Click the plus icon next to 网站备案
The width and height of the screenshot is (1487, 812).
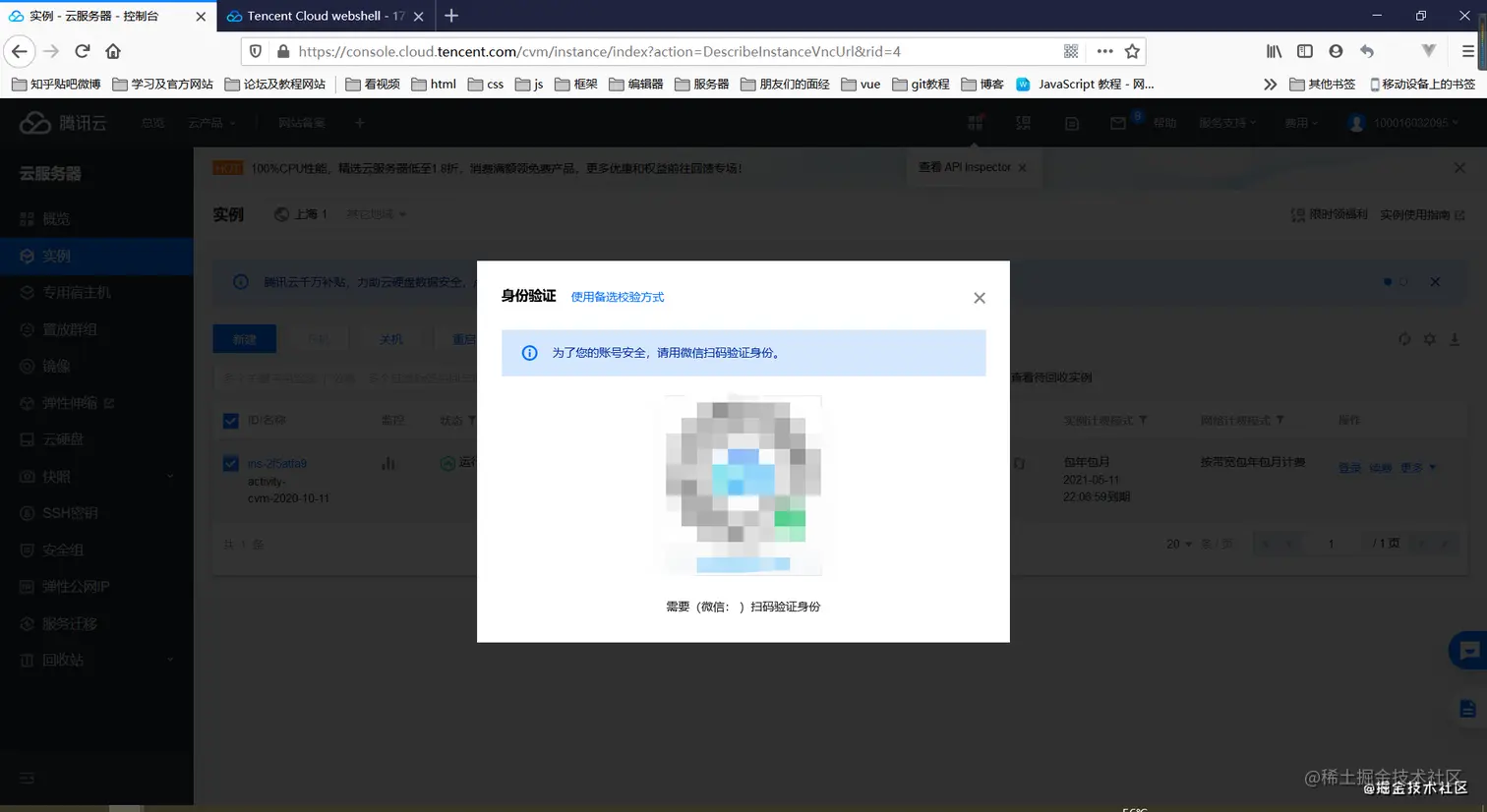[360, 123]
